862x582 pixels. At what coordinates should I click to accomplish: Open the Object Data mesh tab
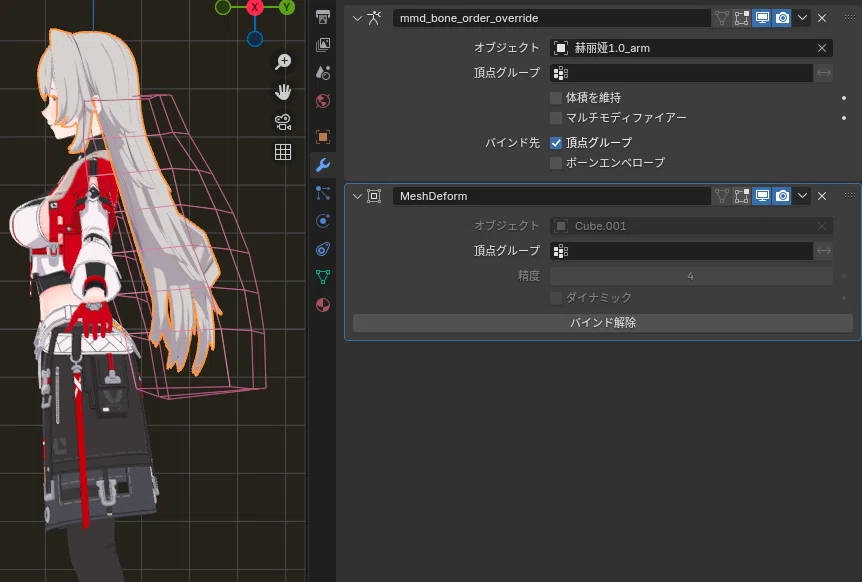click(x=323, y=277)
